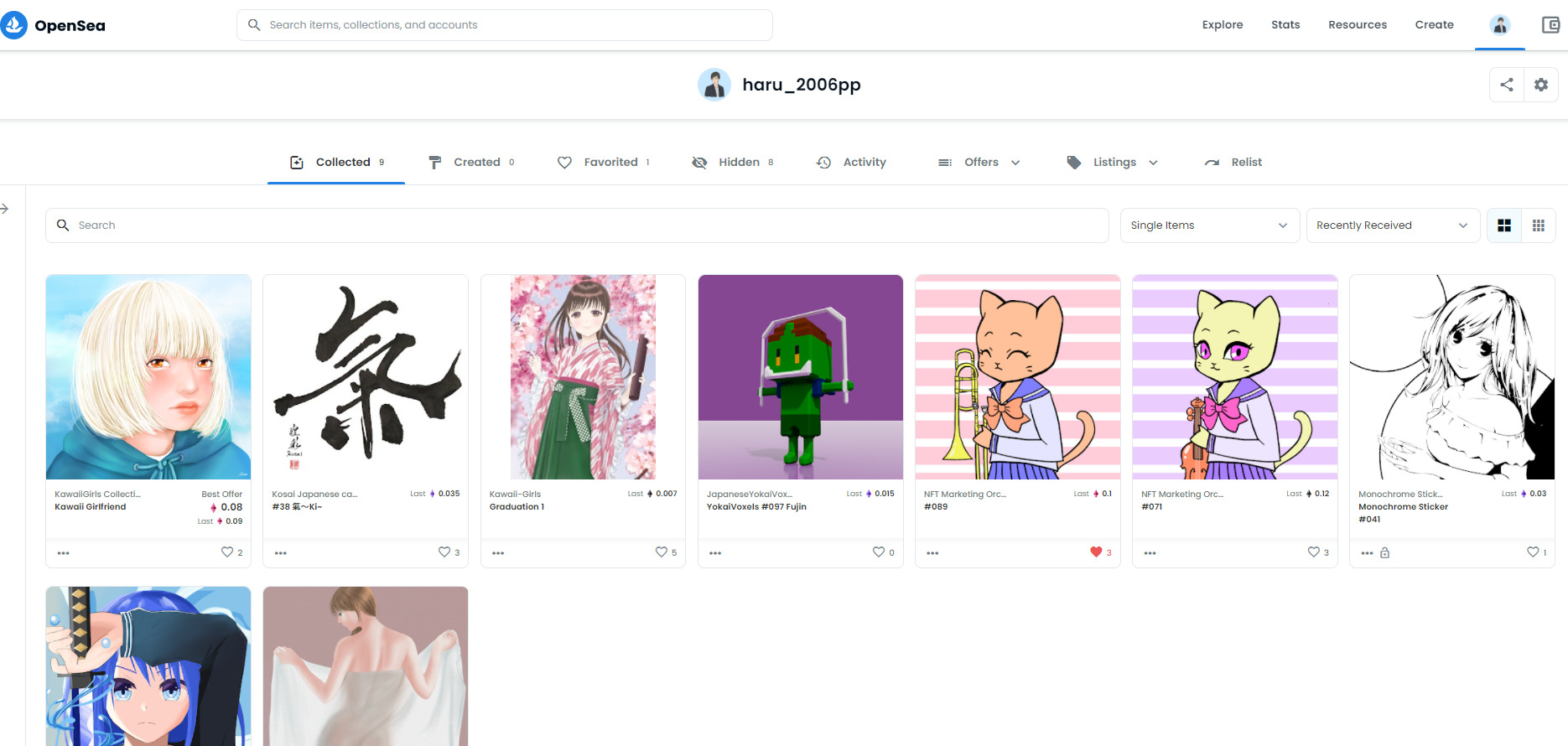Favorite the Kawaii Girlfriend item heart
The height and width of the screenshot is (746, 1568).
(x=227, y=552)
